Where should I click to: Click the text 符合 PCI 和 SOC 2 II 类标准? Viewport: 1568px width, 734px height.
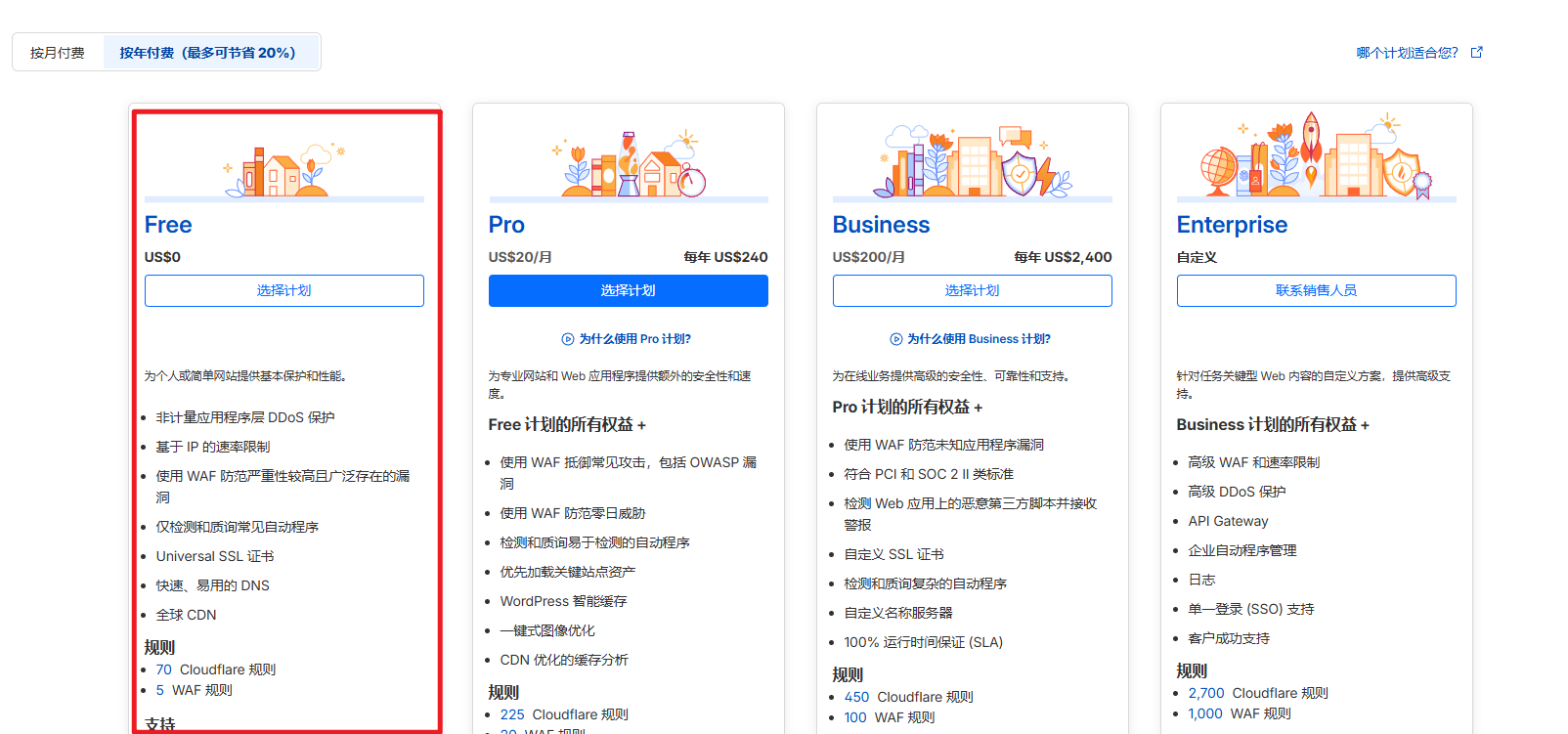pos(930,474)
